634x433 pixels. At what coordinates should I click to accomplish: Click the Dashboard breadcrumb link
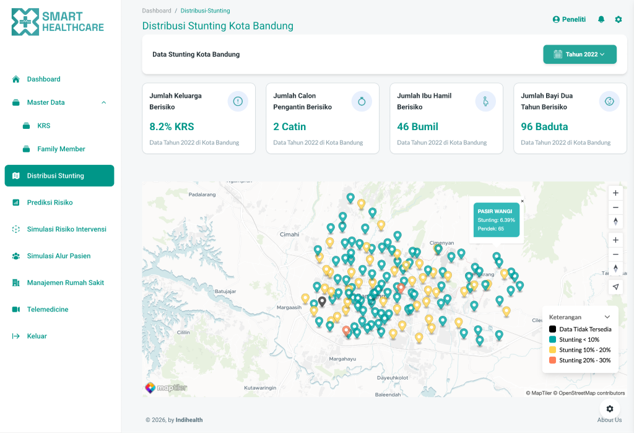(156, 11)
